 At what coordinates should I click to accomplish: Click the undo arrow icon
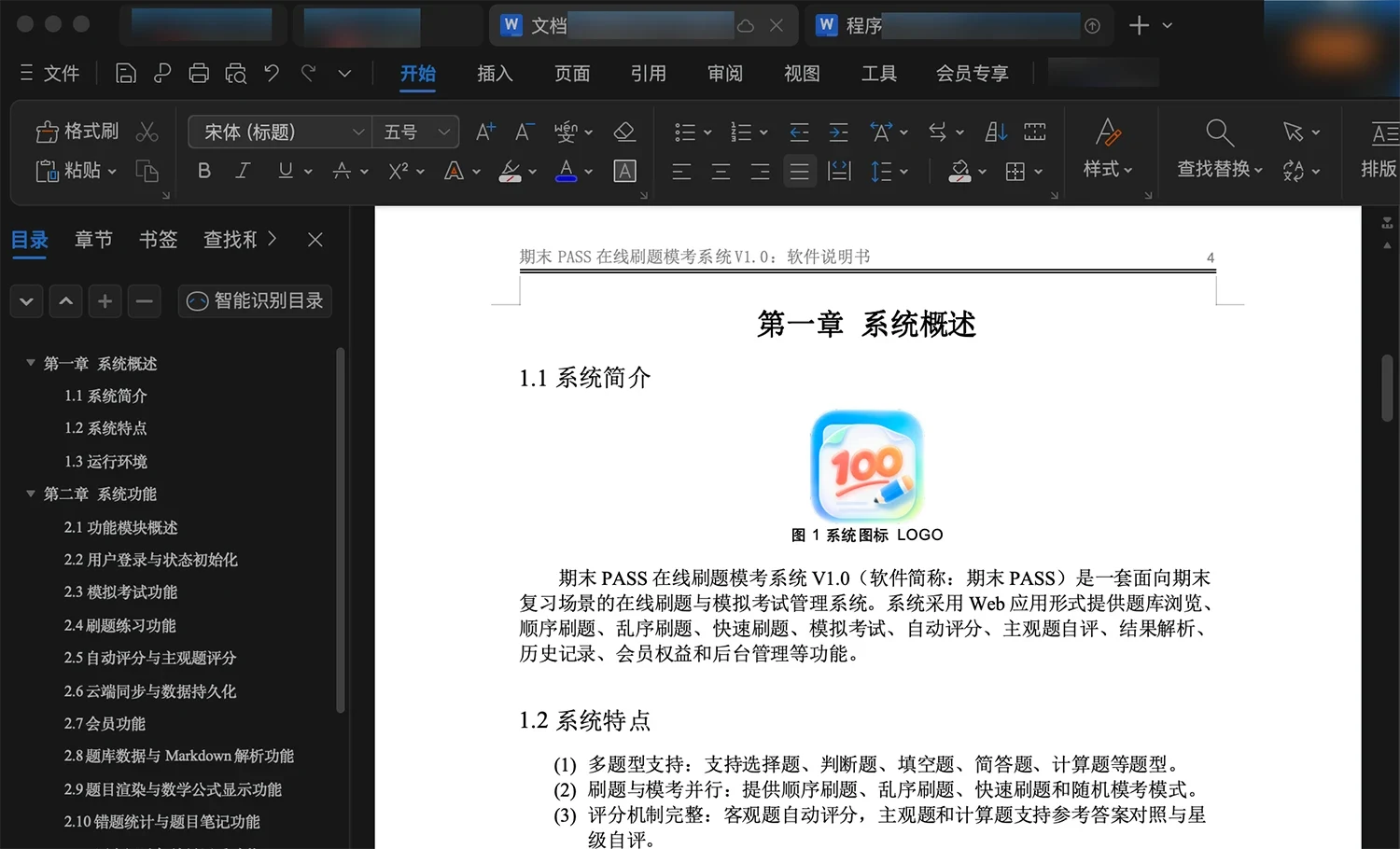272,73
